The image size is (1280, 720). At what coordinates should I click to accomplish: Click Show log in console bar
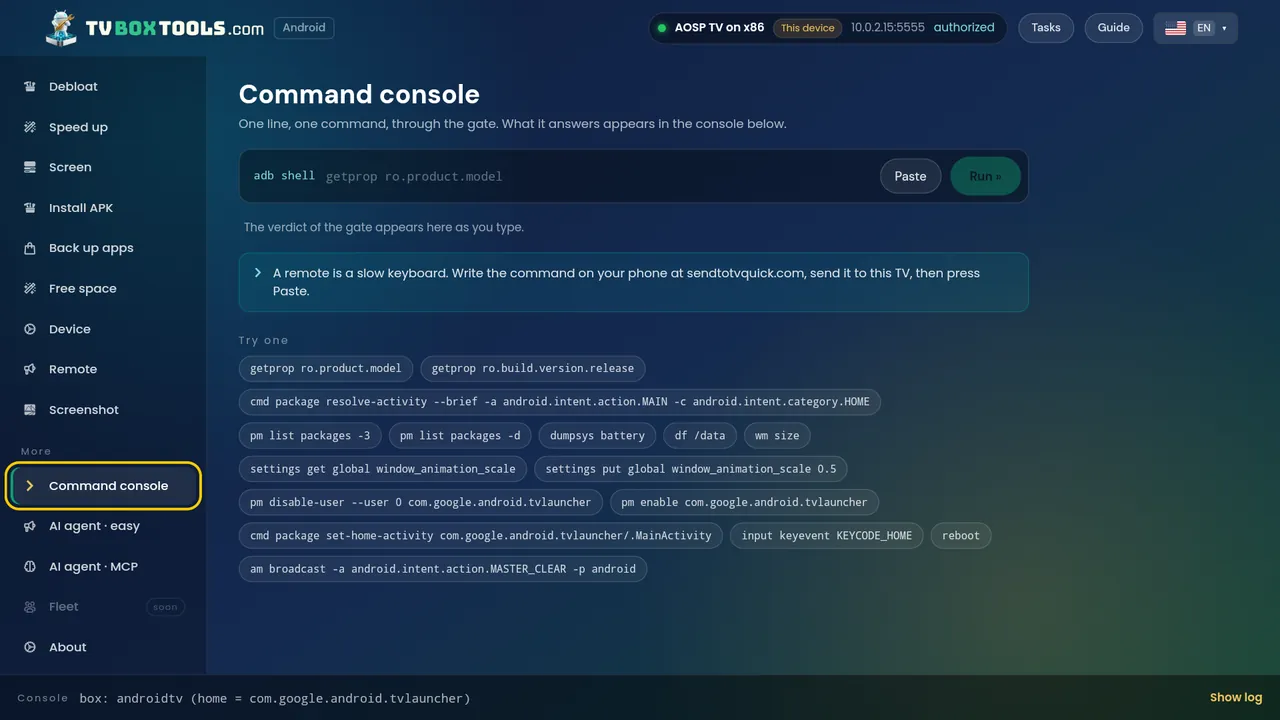(1236, 698)
